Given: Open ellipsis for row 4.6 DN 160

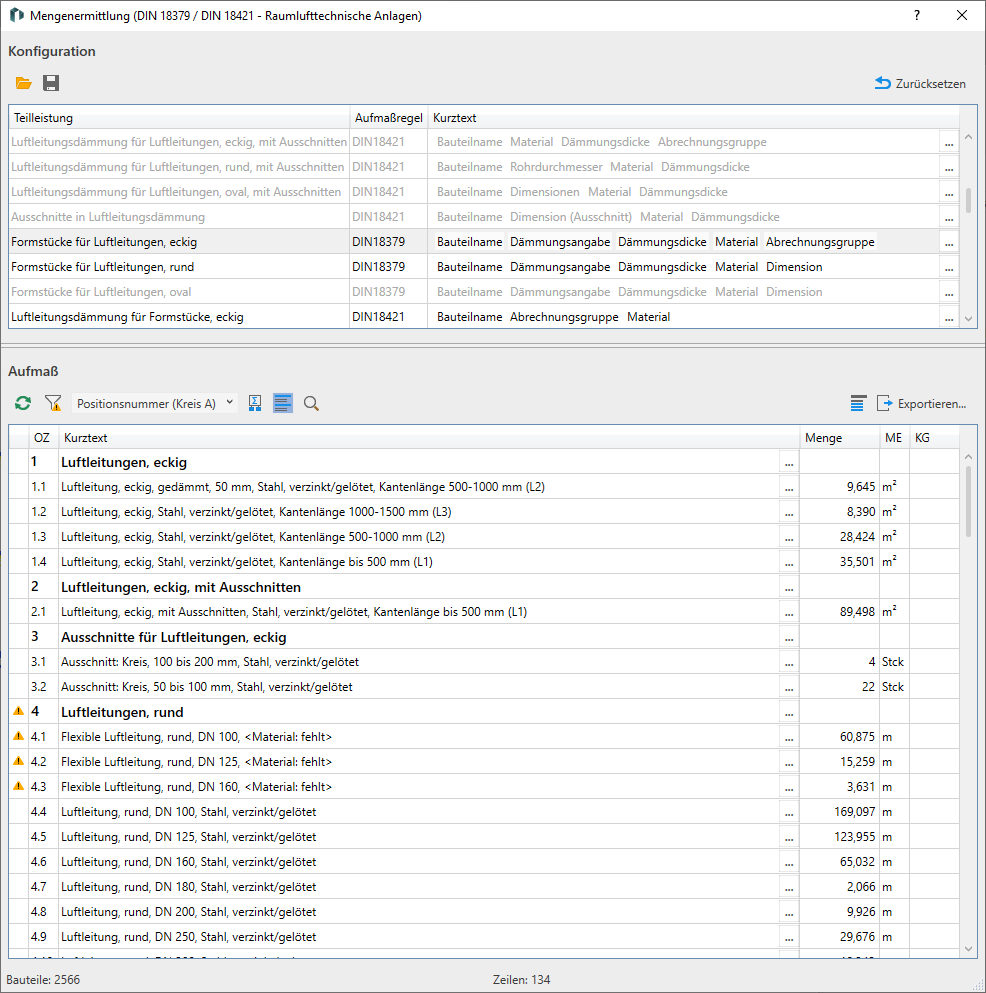Looking at the screenshot, I should [x=789, y=863].
